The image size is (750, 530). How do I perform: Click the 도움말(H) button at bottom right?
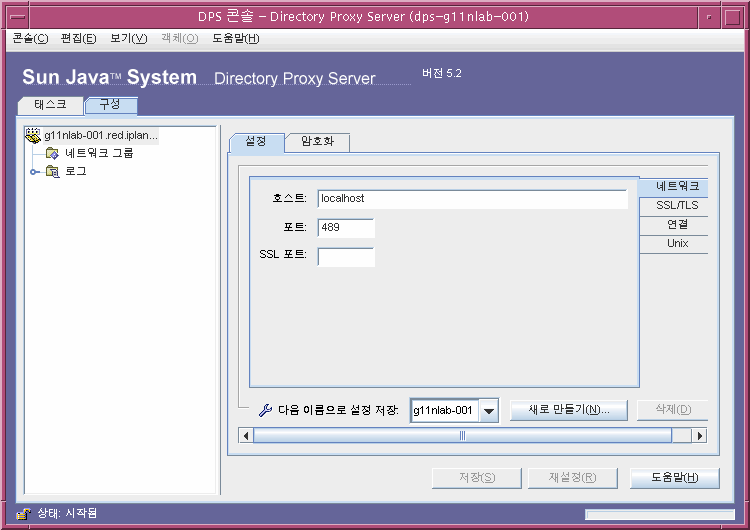coord(674,478)
